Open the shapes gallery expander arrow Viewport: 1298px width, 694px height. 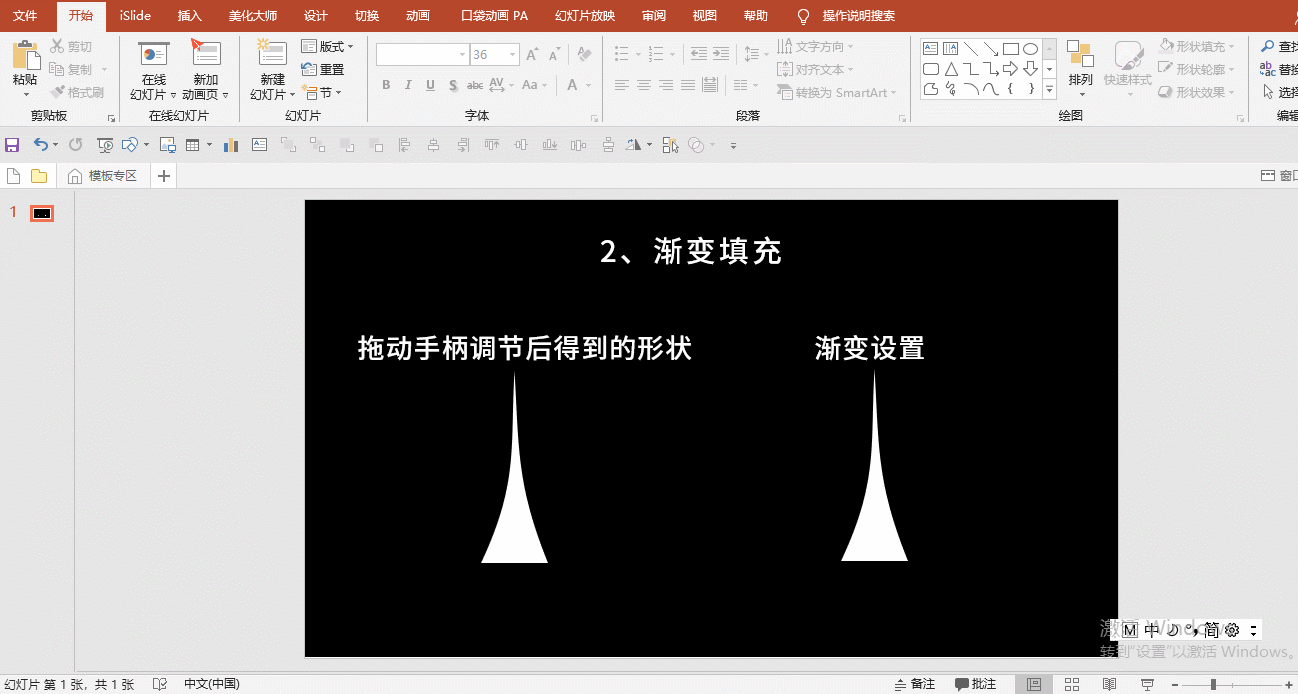(x=1049, y=89)
